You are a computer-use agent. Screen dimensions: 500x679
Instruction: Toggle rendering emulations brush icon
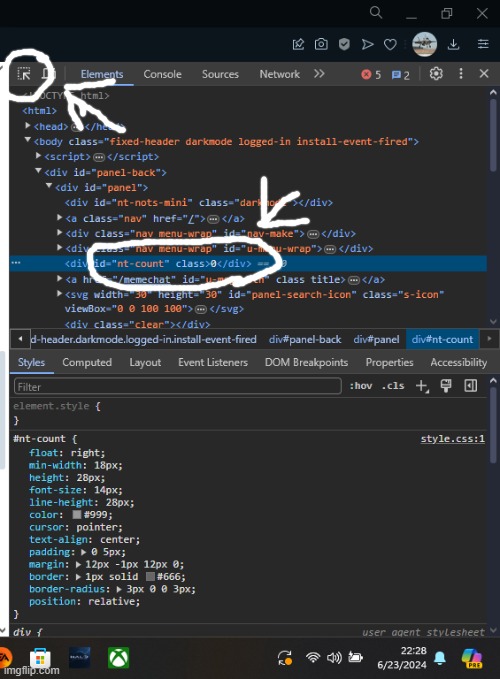445,386
